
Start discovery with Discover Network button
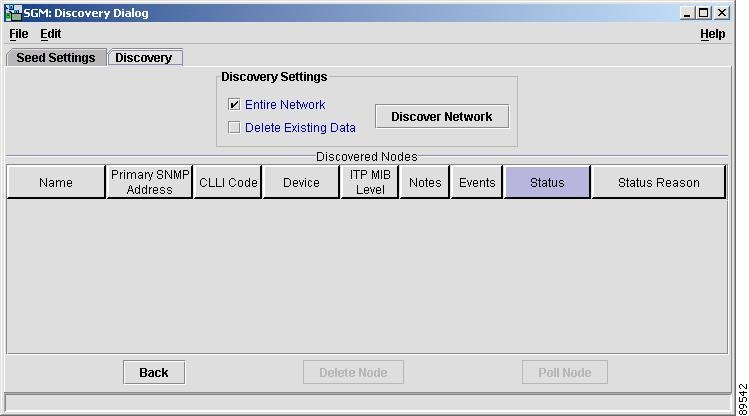point(442,117)
